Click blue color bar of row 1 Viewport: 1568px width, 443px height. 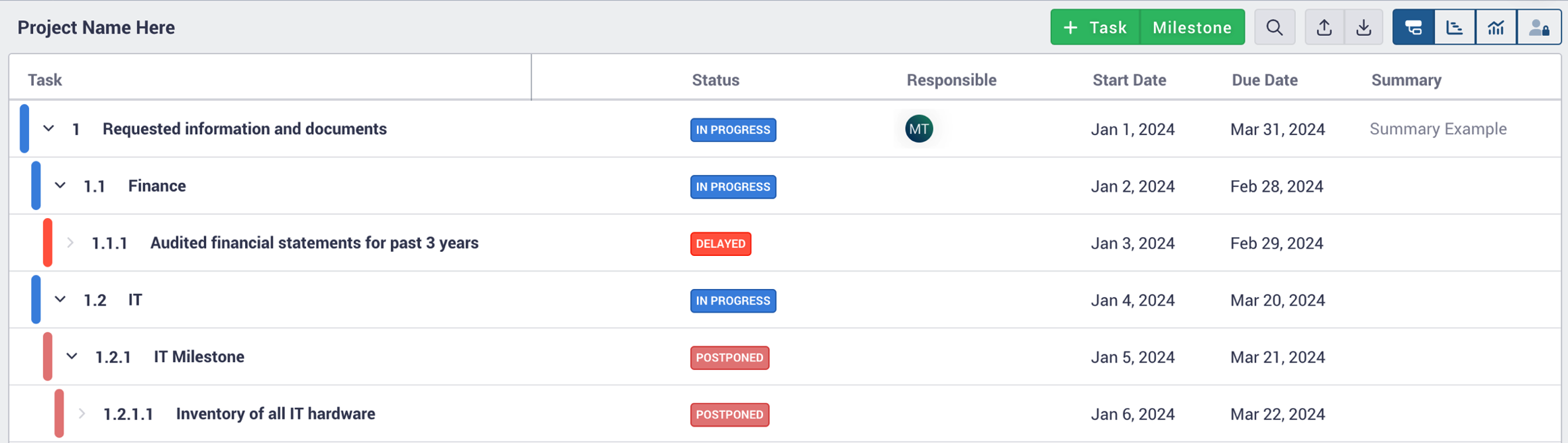pyautogui.click(x=24, y=128)
